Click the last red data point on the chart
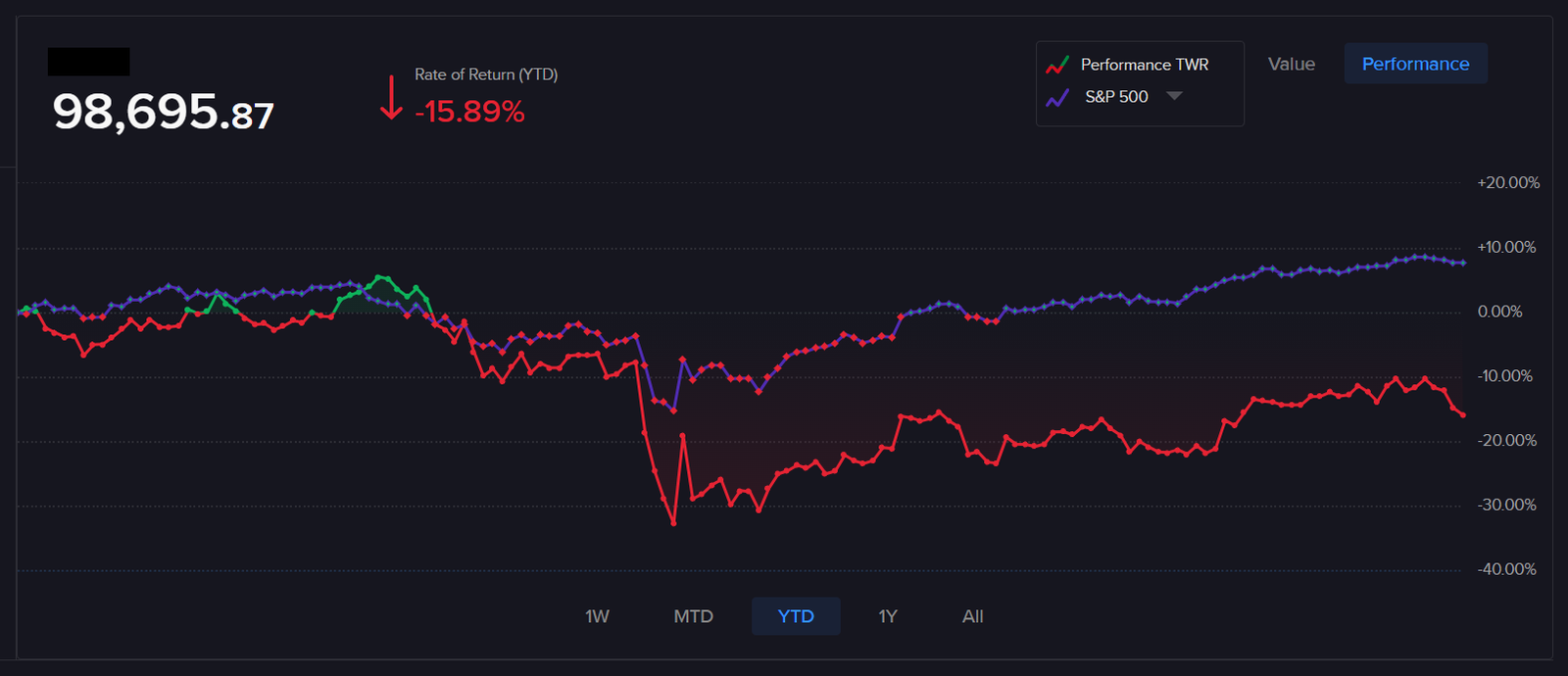This screenshot has width=1568, height=676. tap(1463, 415)
